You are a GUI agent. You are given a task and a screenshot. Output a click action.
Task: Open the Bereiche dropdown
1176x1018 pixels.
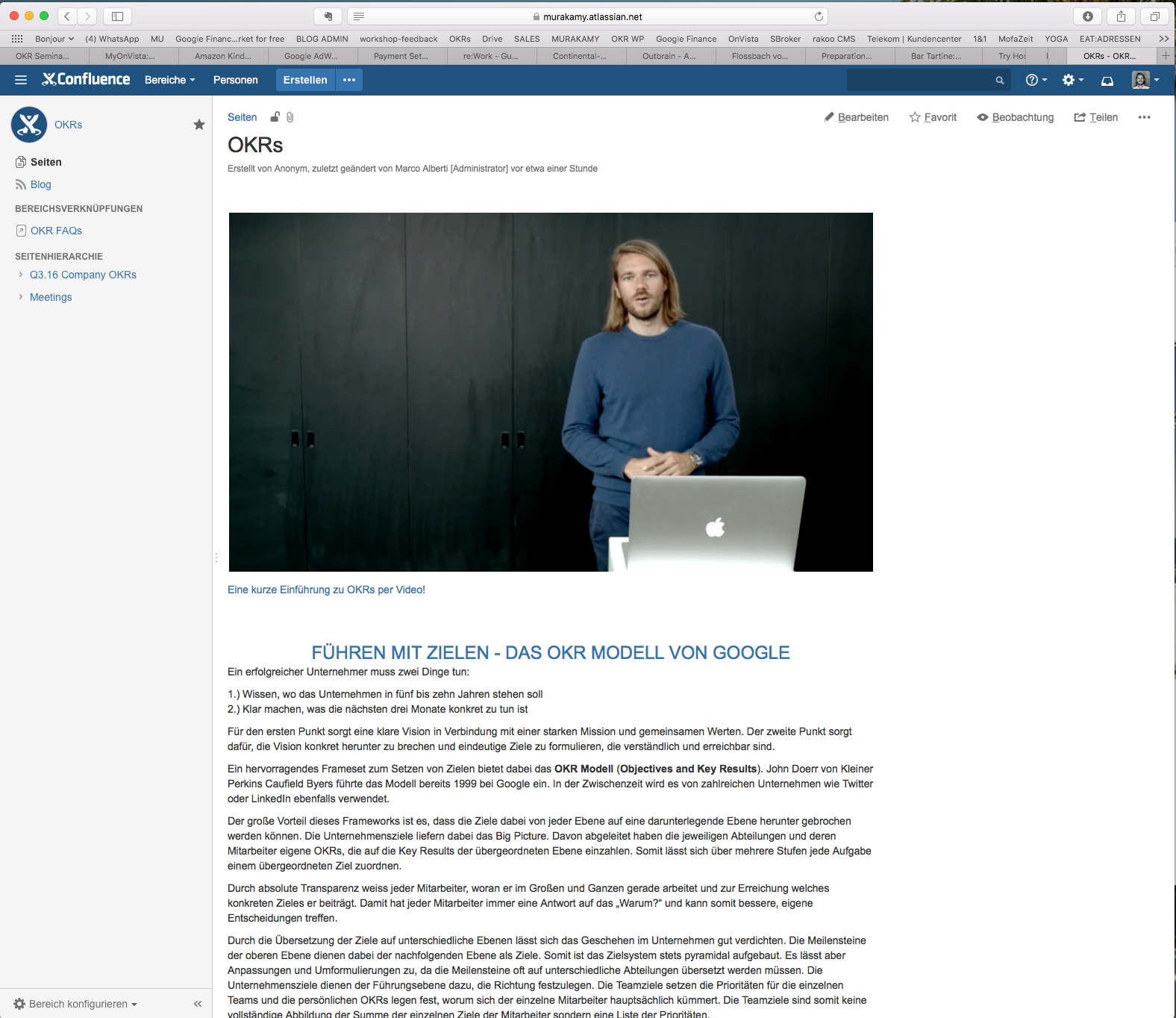pos(170,80)
